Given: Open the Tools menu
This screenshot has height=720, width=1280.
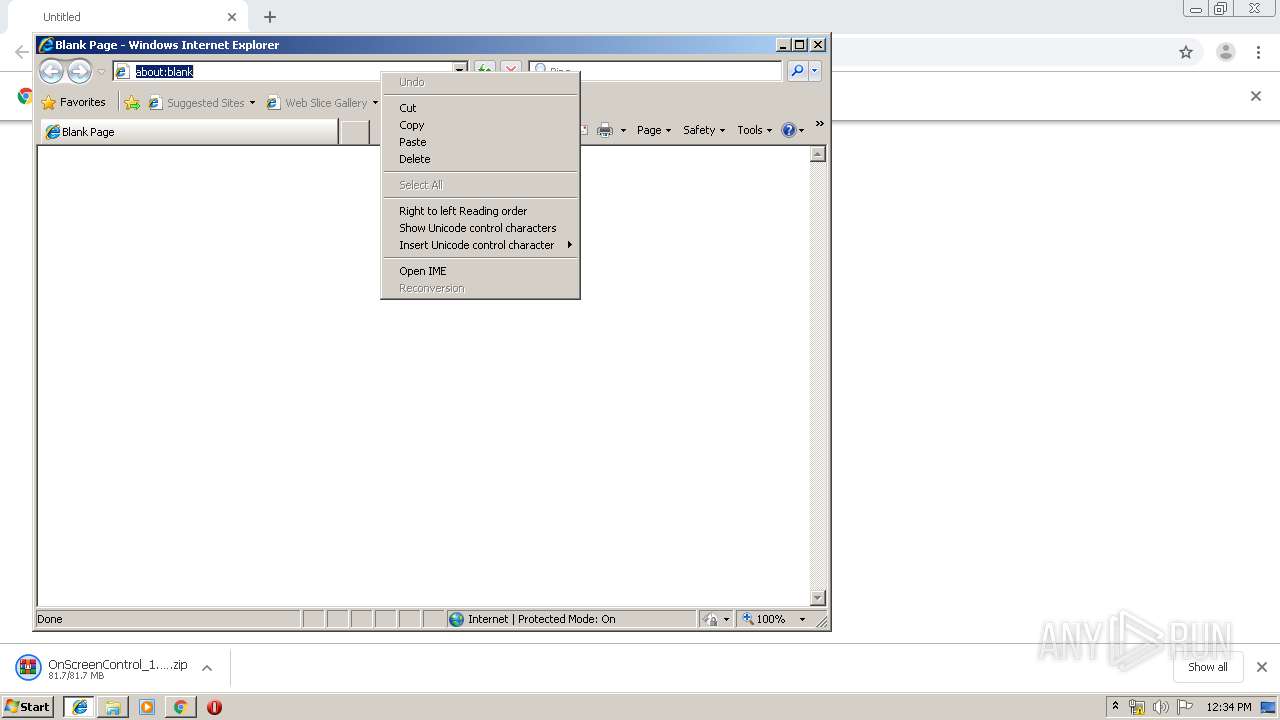Looking at the screenshot, I should tap(755, 130).
